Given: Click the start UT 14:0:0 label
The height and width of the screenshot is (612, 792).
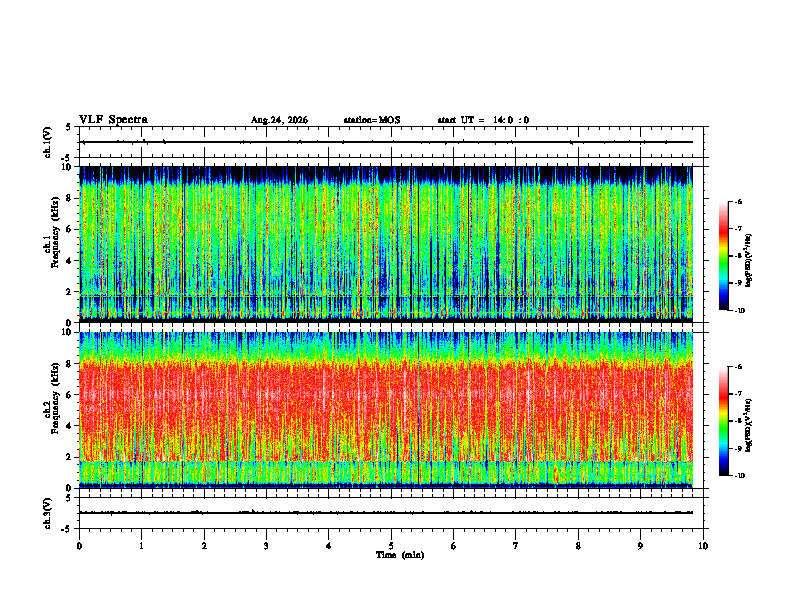Looking at the screenshot, I should pos(483,120).
